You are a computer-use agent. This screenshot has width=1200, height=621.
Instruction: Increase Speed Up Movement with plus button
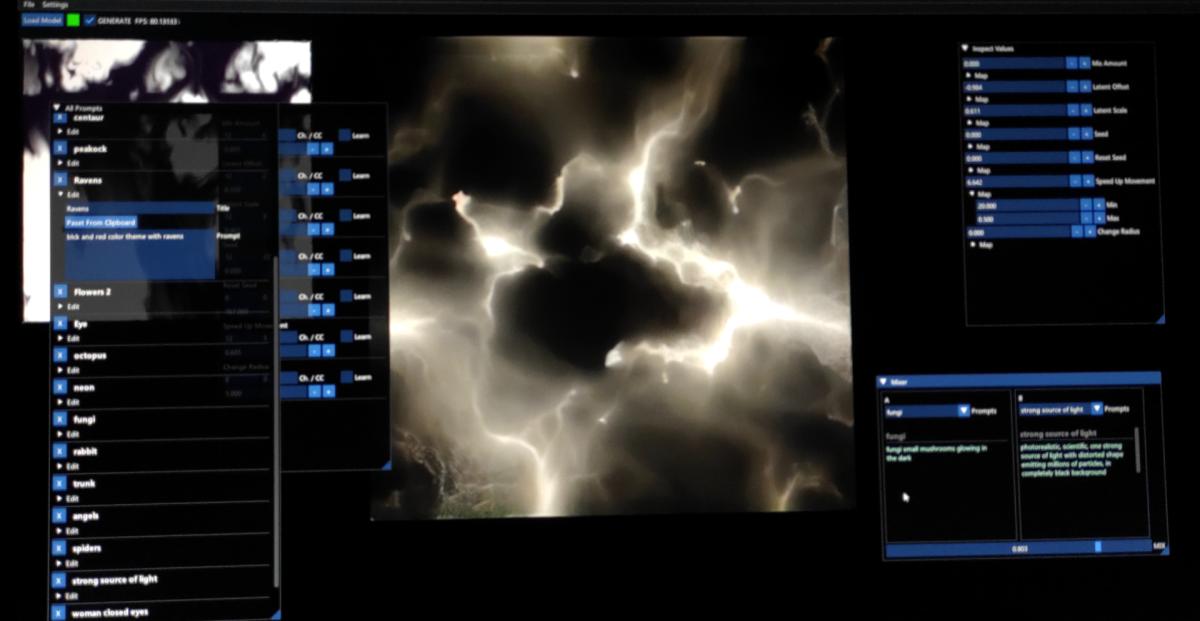(x=1087, y=181)
